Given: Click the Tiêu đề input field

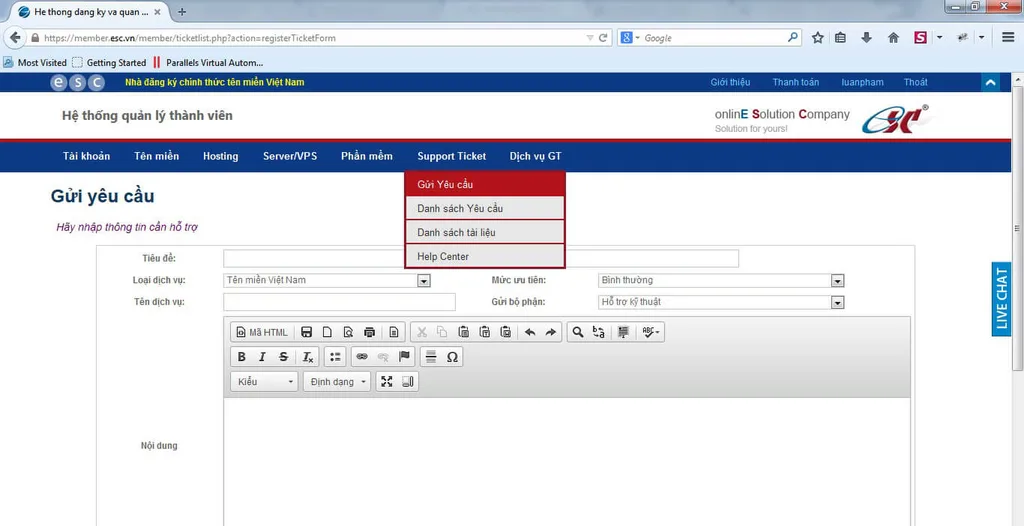Looking at the screenshot, I should click(x=481, y=258).
